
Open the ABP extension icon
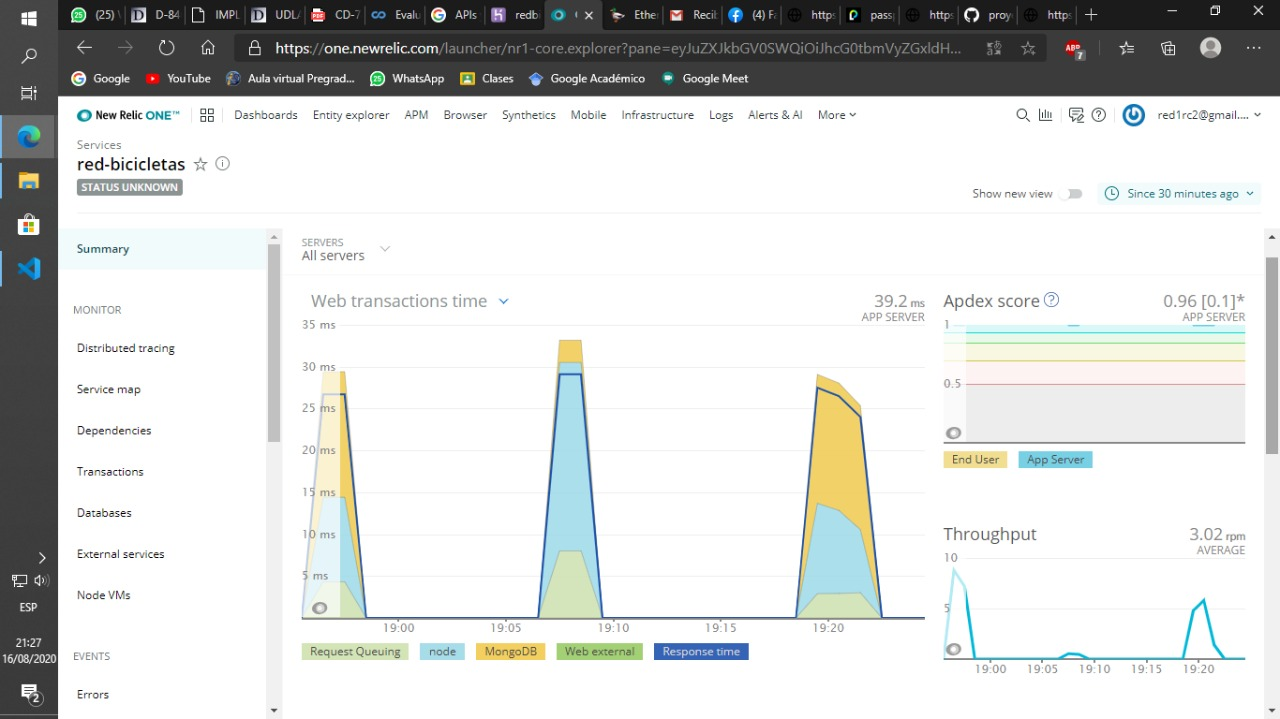click(1074, 48)
